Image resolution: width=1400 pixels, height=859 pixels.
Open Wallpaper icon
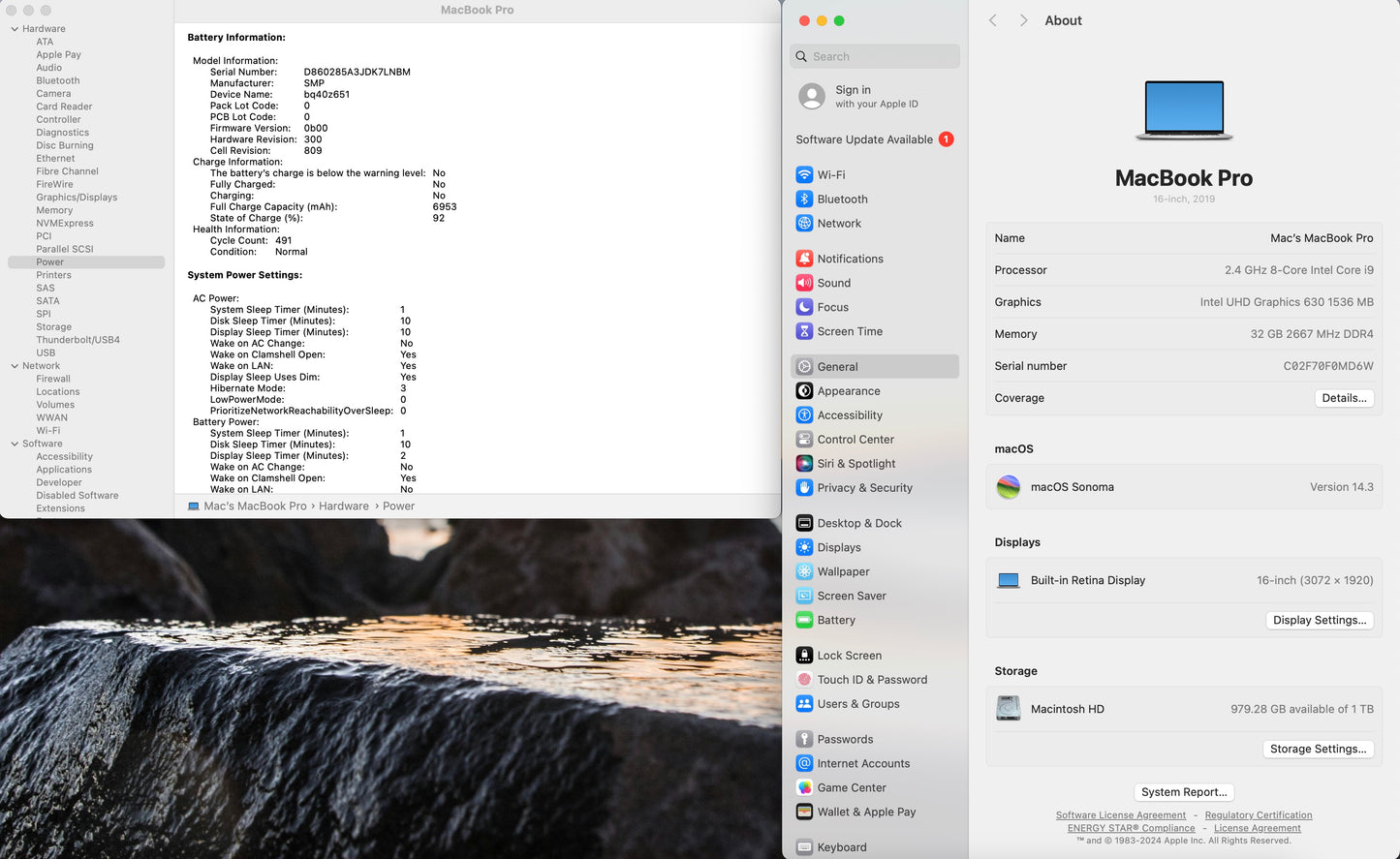click(x=804, y=571)
